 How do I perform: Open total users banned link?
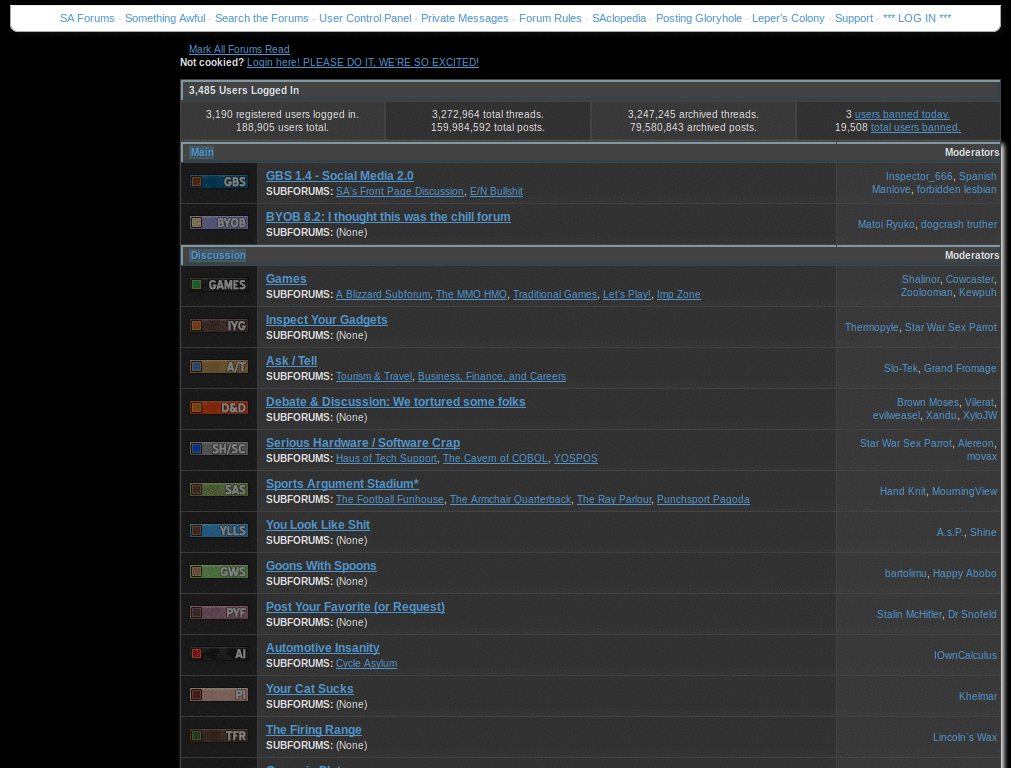(x=915, y=127)
